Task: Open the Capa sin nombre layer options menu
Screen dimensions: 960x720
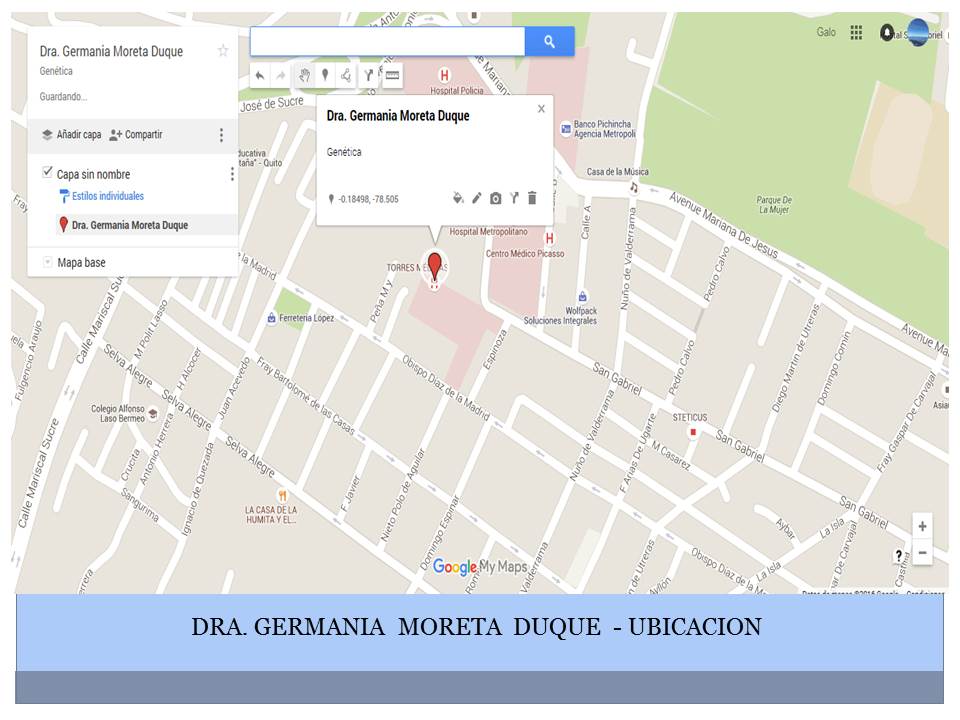Action: [x=232, y=174]
